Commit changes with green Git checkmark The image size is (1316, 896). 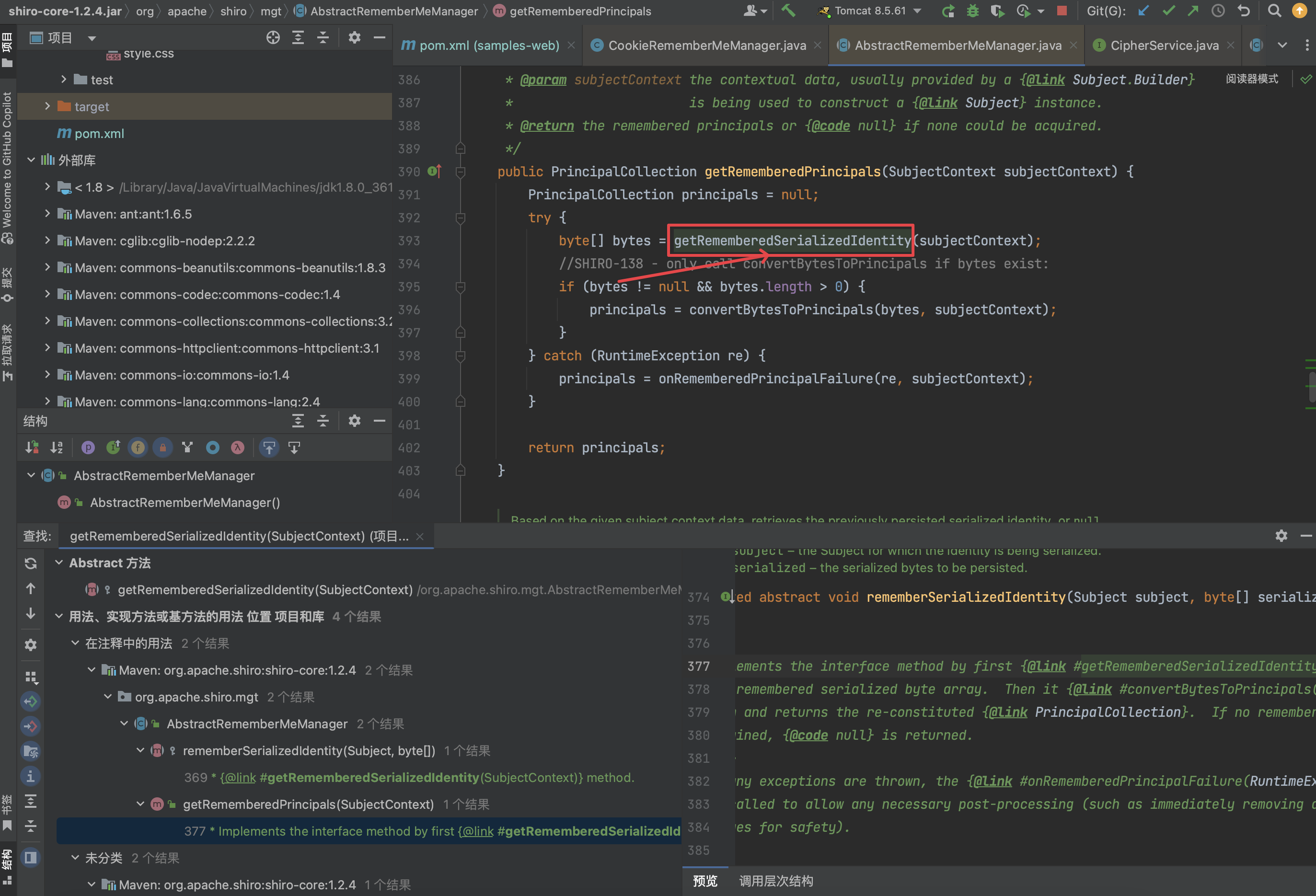click(1169, 11)
